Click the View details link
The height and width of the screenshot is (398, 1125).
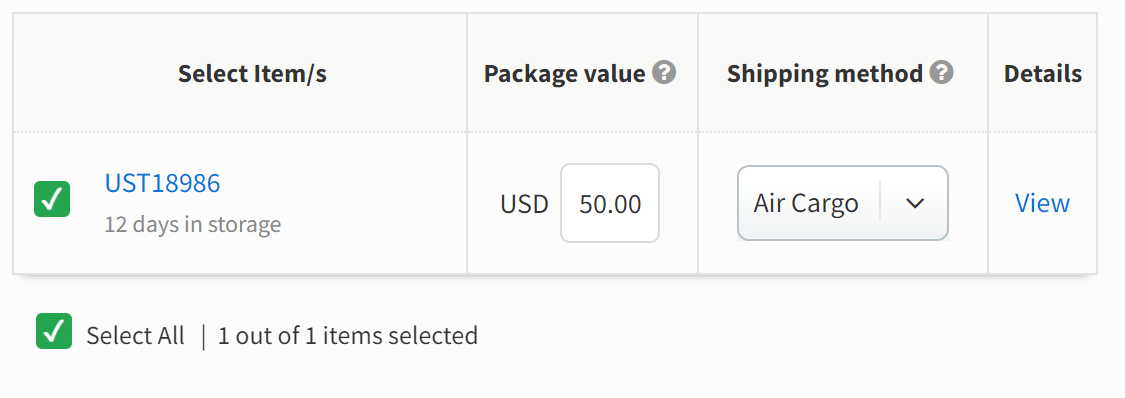pyautogui.click(x=1042, y=203)
